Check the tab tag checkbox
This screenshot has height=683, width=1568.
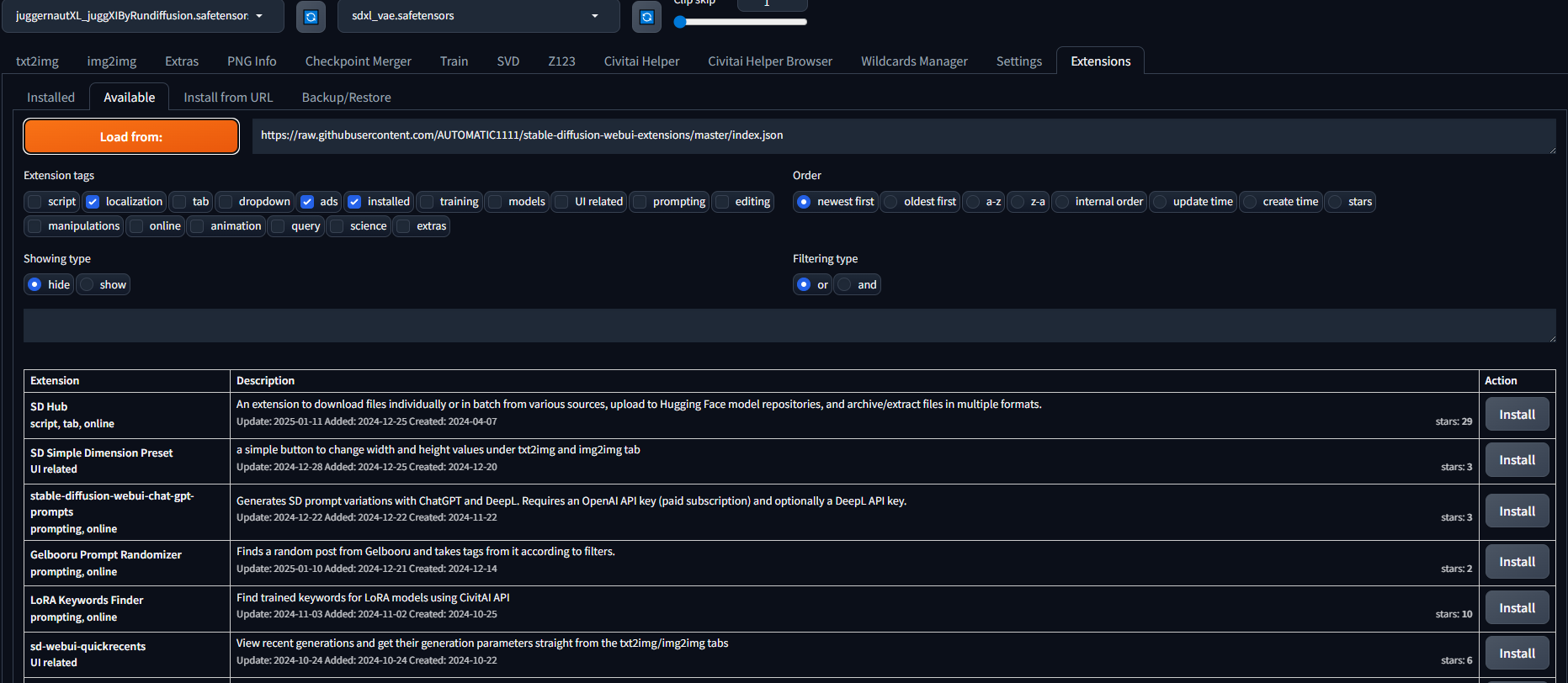(x=178, y=202)
